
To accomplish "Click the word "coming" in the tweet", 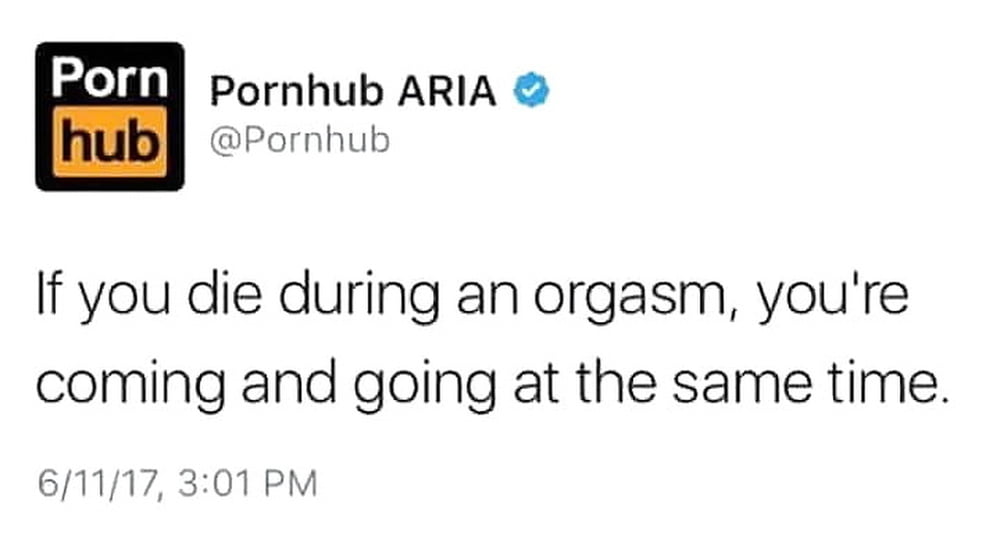I will 130,387.
